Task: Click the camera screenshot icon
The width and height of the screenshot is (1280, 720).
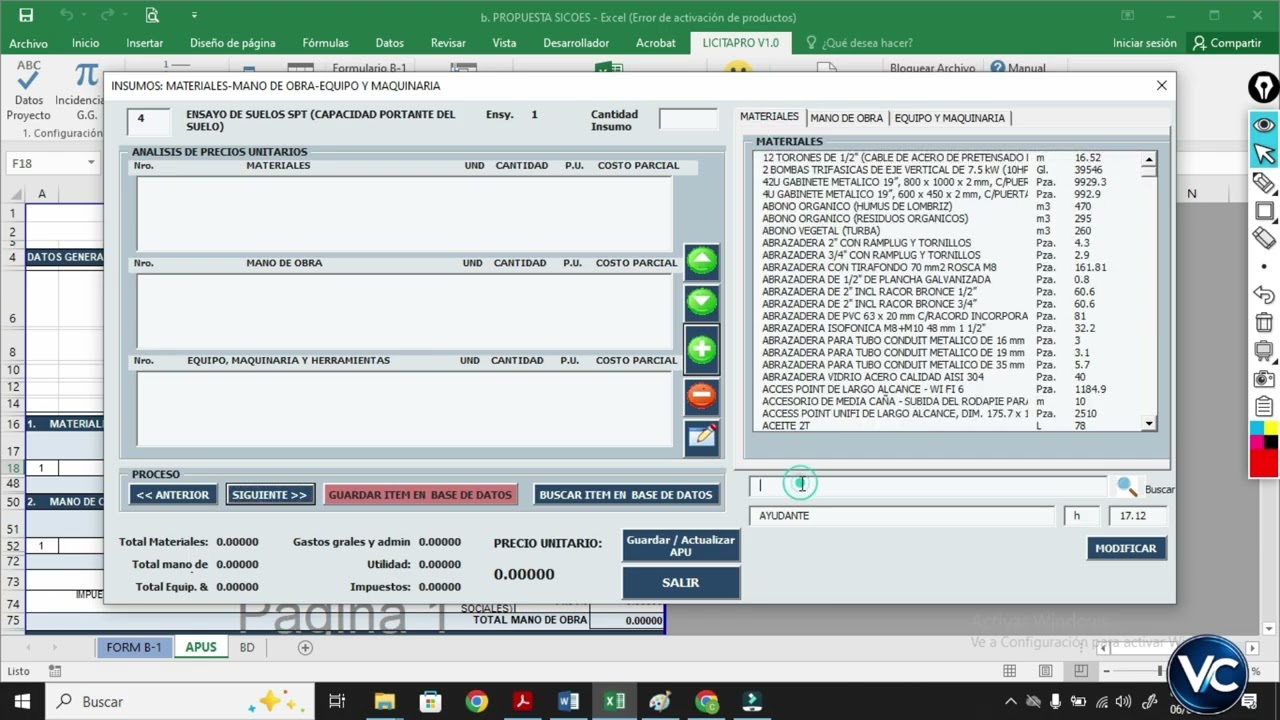Action: pos(1264,379)
